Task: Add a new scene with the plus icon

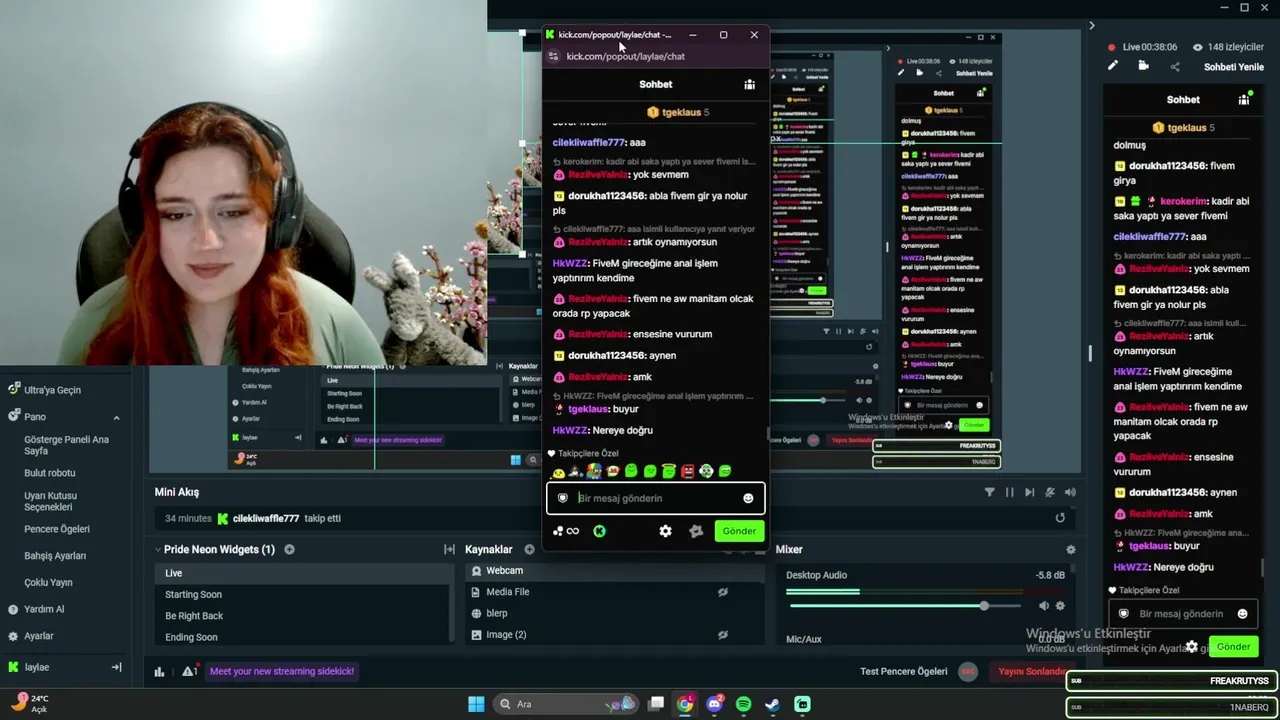Action: coord(289,549)
